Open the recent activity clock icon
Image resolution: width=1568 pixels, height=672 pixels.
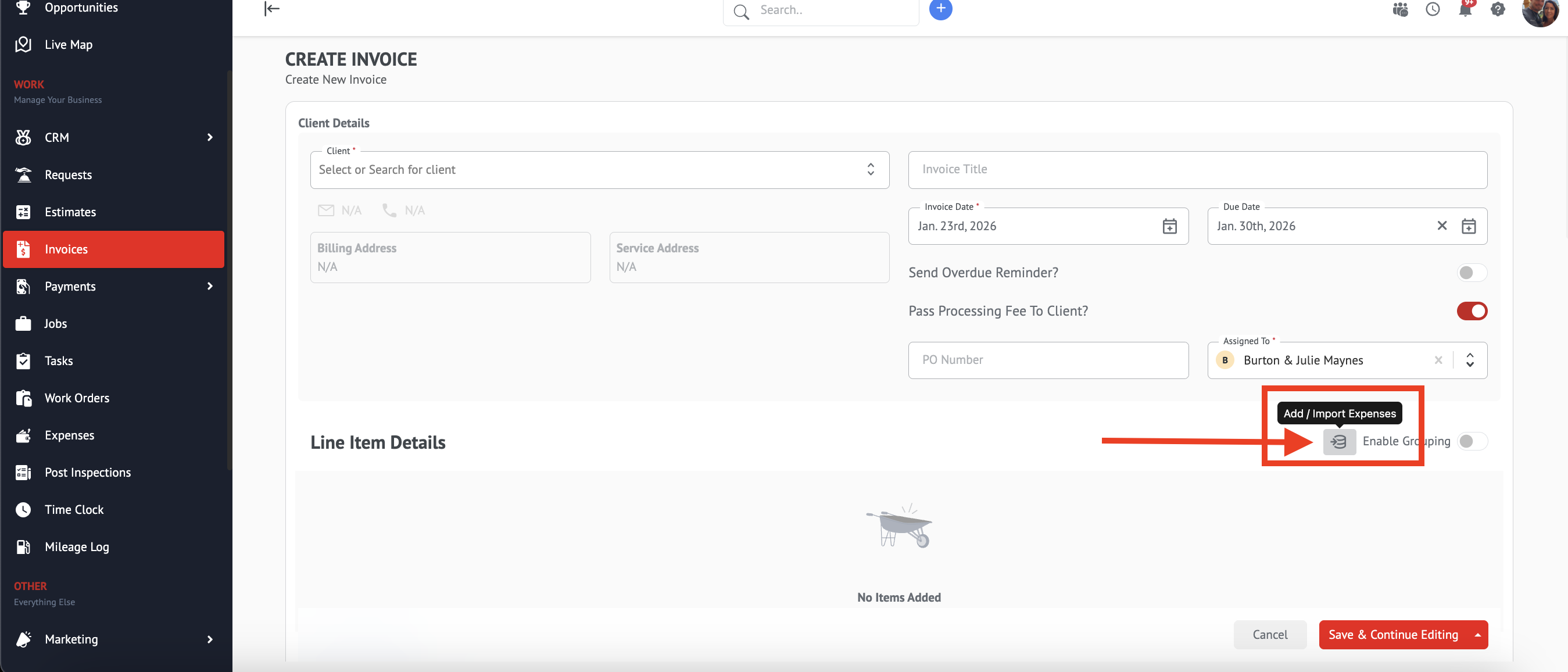[1431, 10]
